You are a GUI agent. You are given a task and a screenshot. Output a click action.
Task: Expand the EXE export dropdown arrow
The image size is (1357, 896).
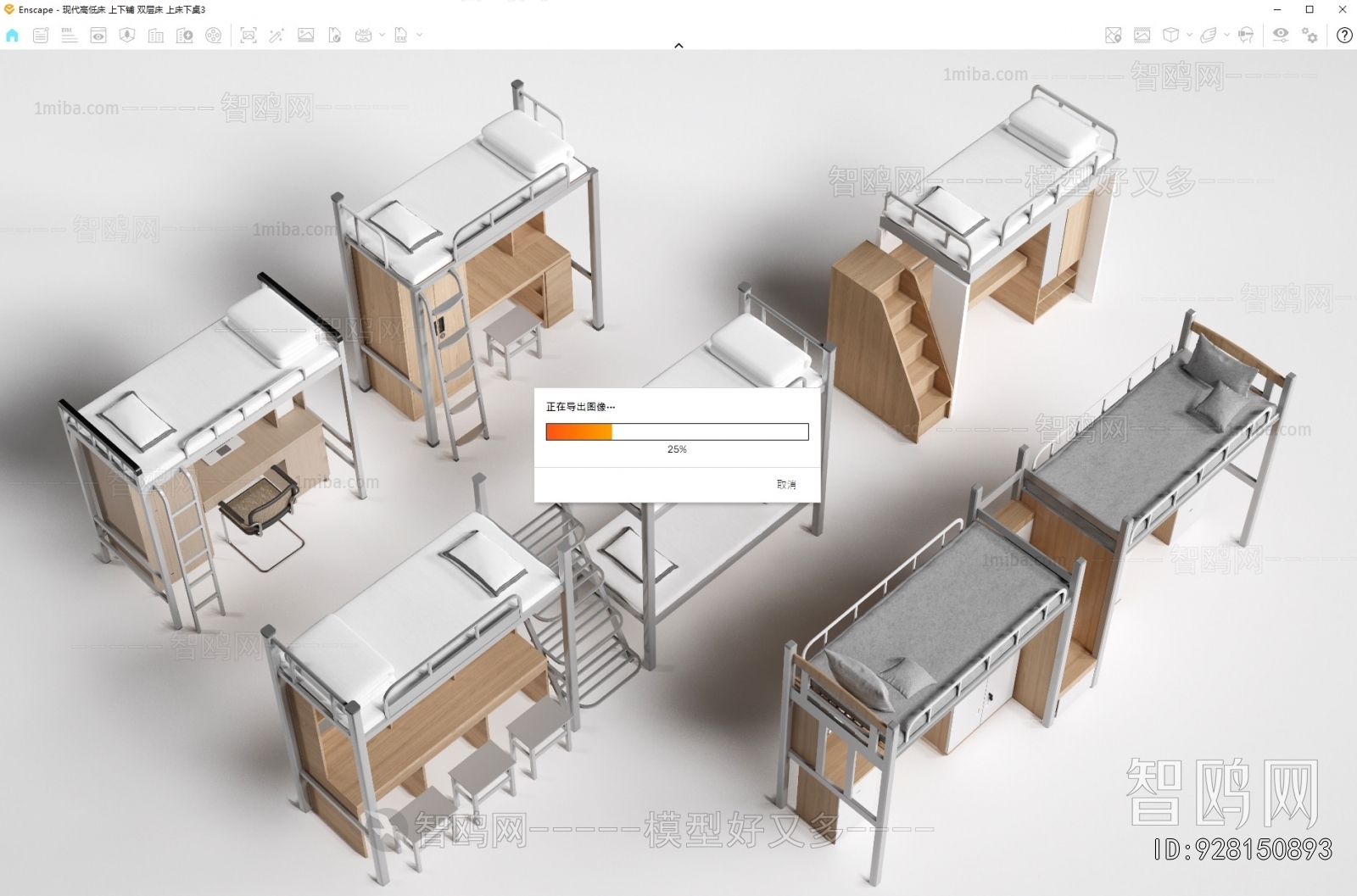coord(419,35)
